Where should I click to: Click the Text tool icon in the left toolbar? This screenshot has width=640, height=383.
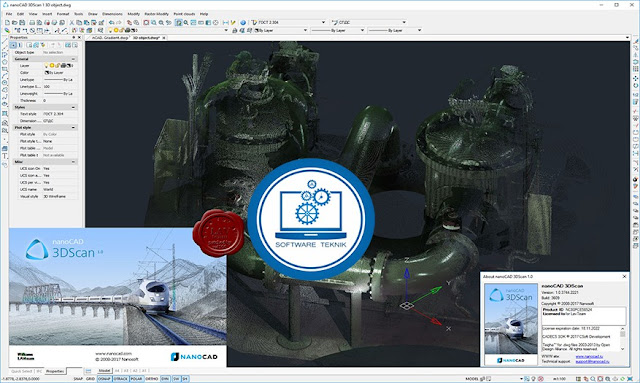[4, 156]
